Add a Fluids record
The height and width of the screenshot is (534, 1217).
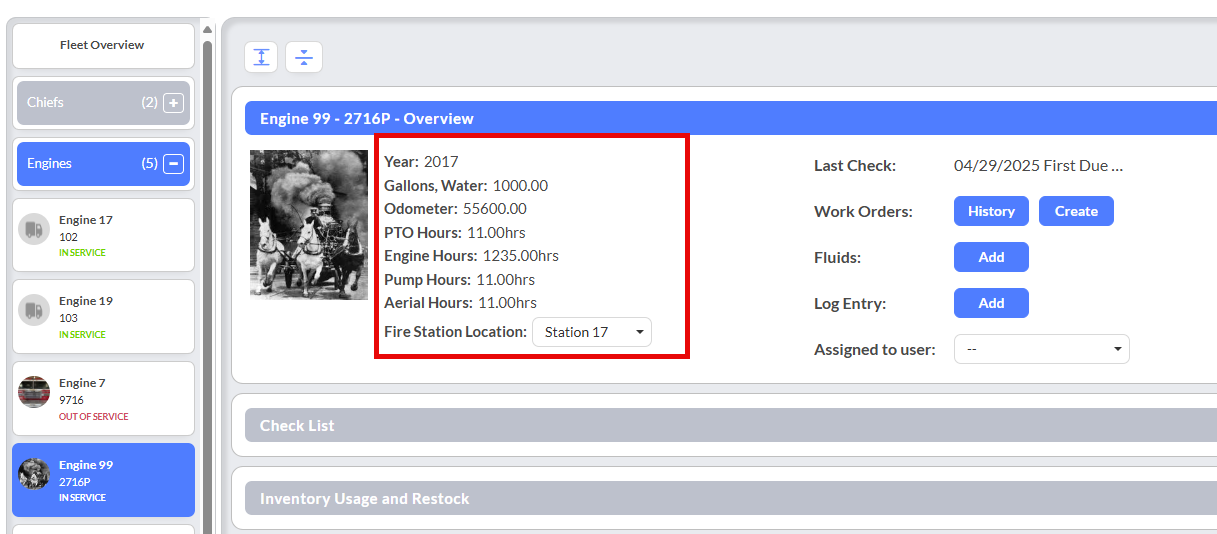click(991, 257)
